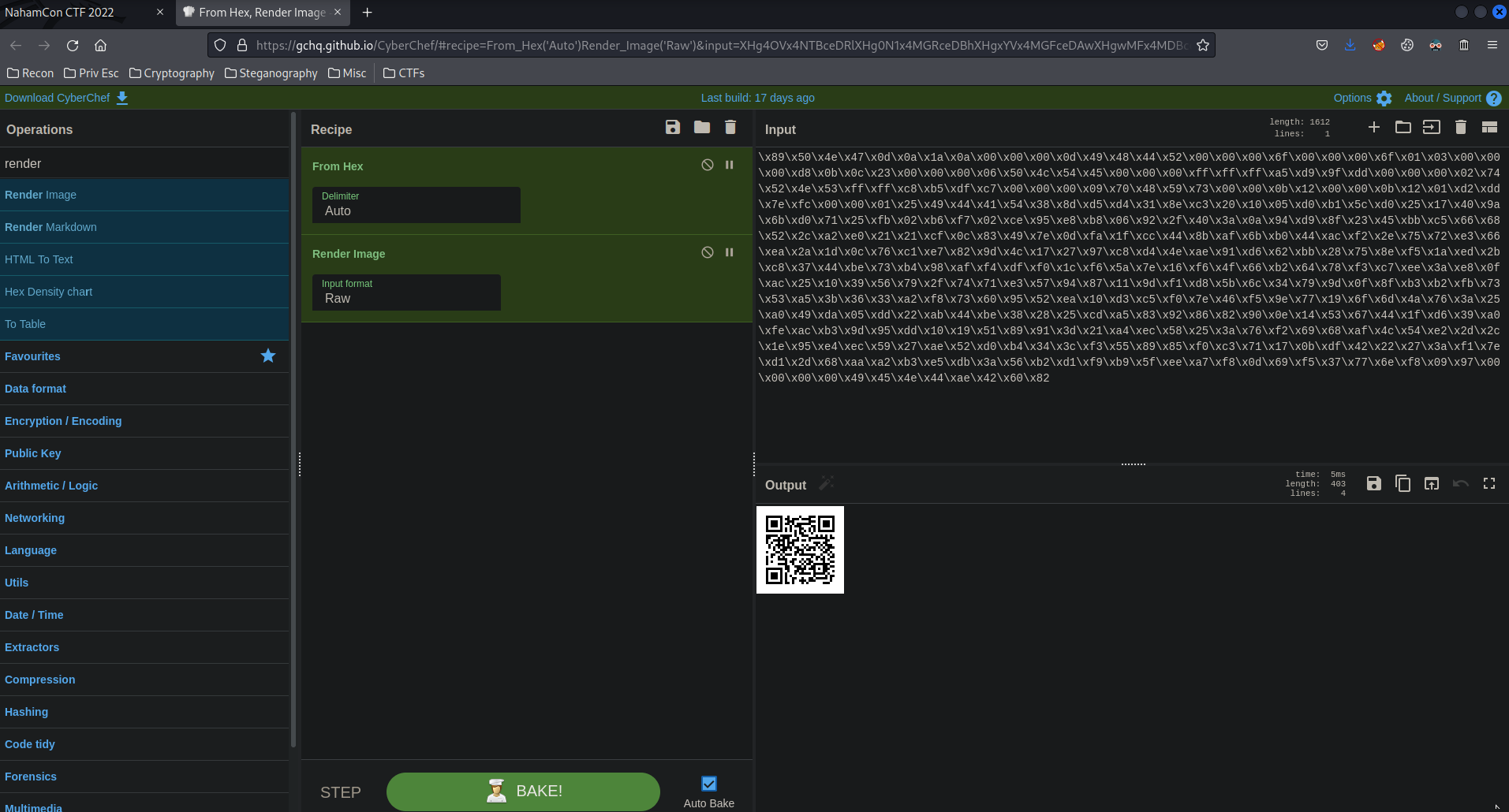This screenshot has height=812, width=1509.
Task: Clear the recipe with trash icon
Action: coord(730,127)
